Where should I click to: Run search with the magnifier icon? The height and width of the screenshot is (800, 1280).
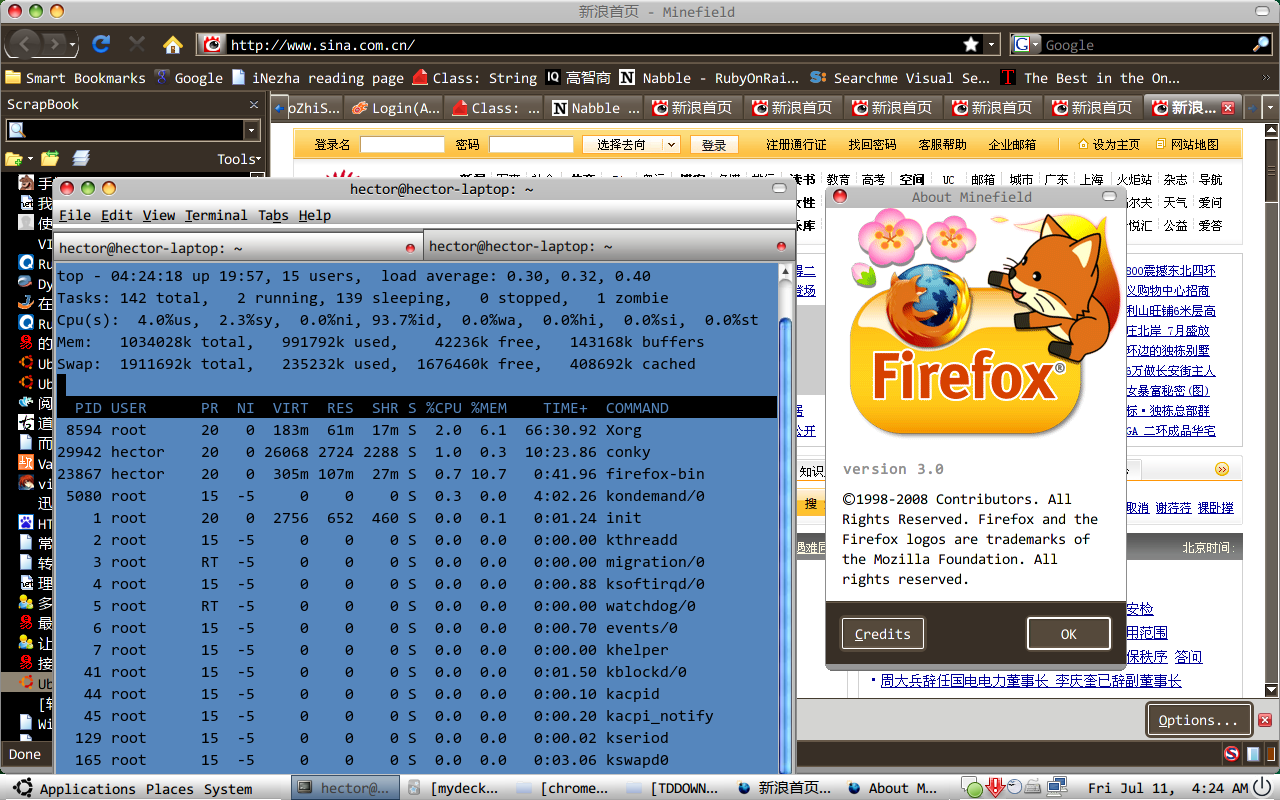[1261, 44]
